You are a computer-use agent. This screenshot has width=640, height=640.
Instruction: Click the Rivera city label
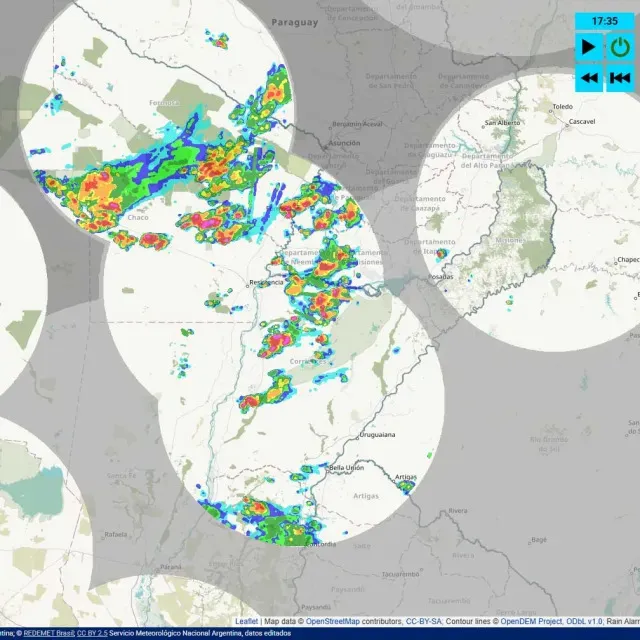coord(458,511)
